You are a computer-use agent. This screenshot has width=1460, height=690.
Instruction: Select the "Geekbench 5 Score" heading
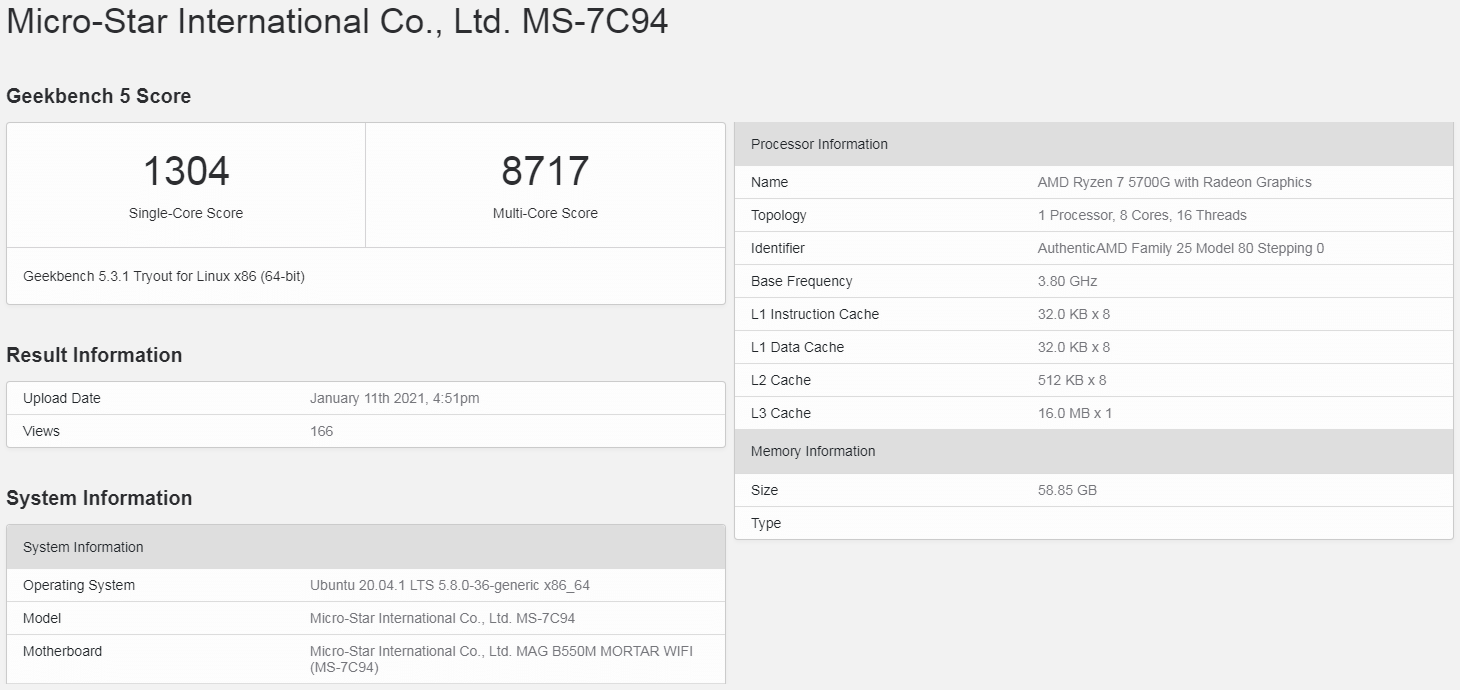pos(98,96)
